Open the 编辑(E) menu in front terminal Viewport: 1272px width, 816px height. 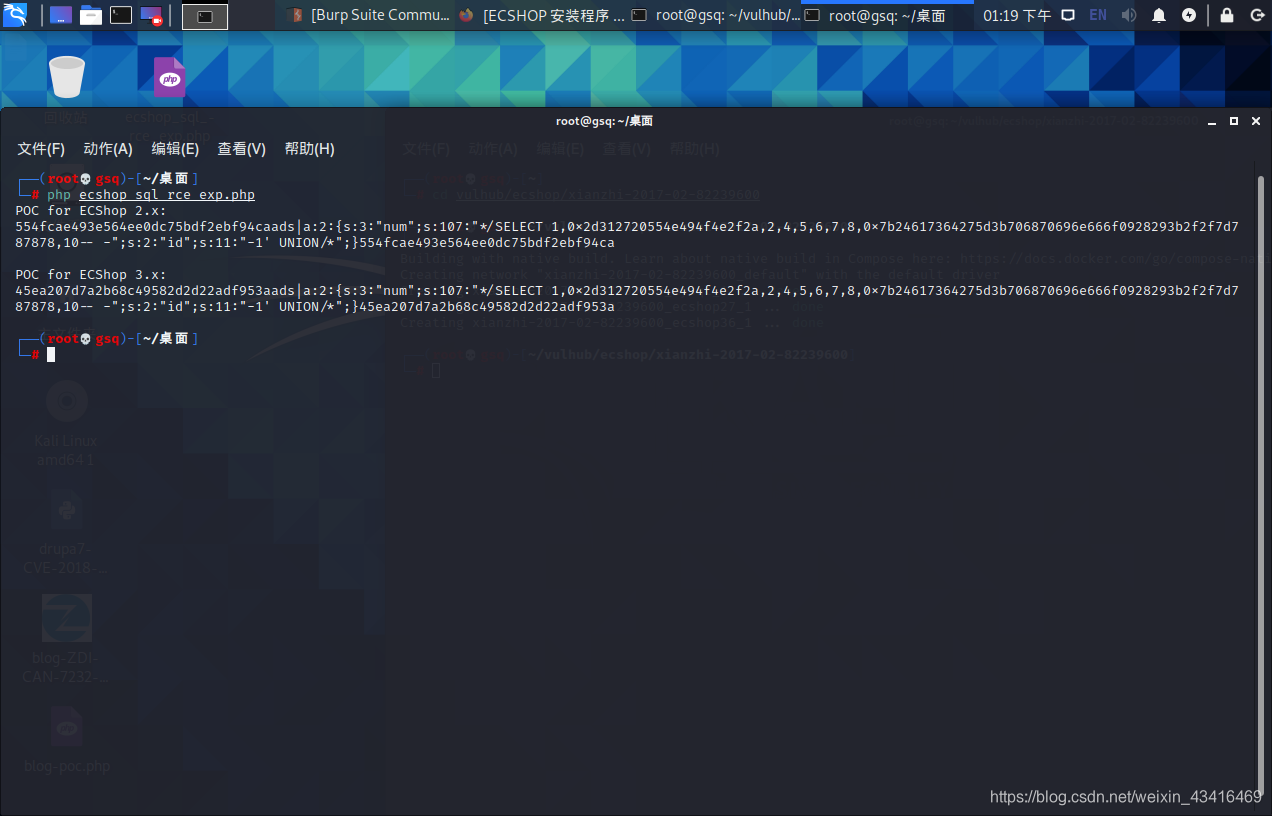click(175, 148)
